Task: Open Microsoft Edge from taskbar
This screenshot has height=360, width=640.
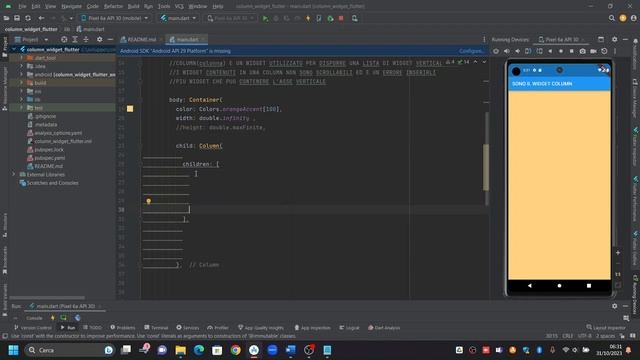Action: pos(199,350)
